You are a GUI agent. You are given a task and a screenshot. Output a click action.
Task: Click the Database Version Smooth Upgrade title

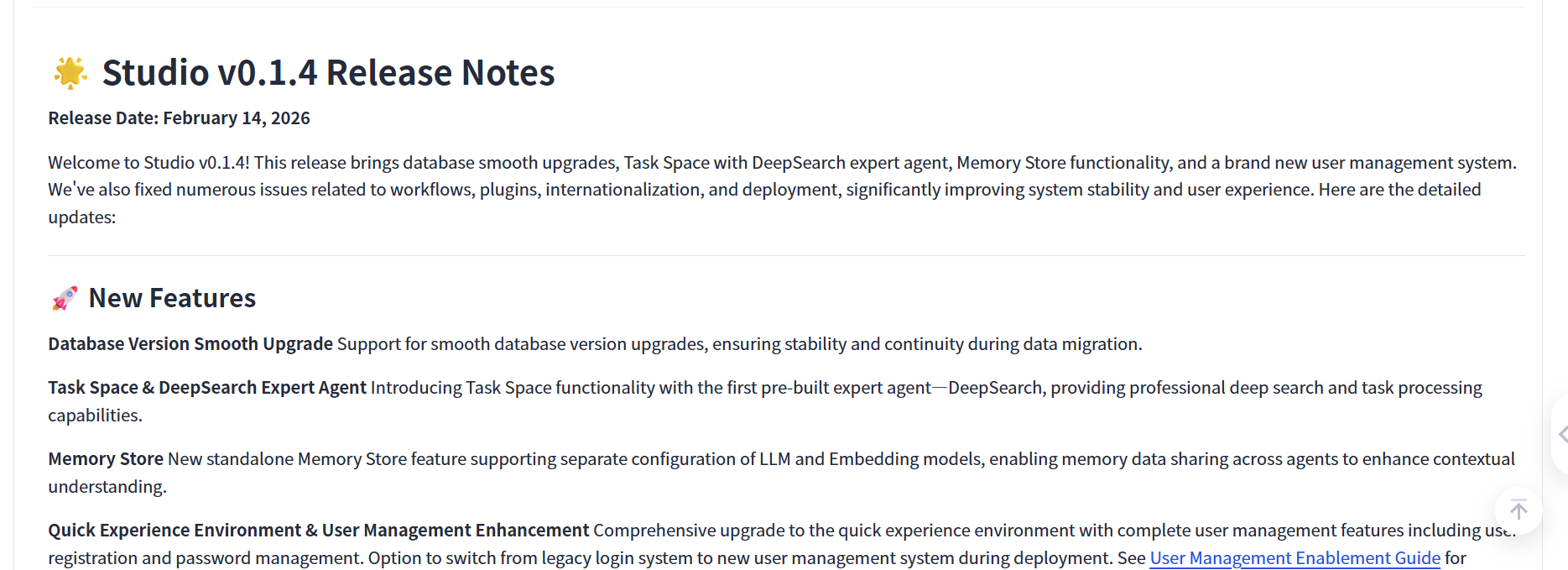tap(190, 344)
